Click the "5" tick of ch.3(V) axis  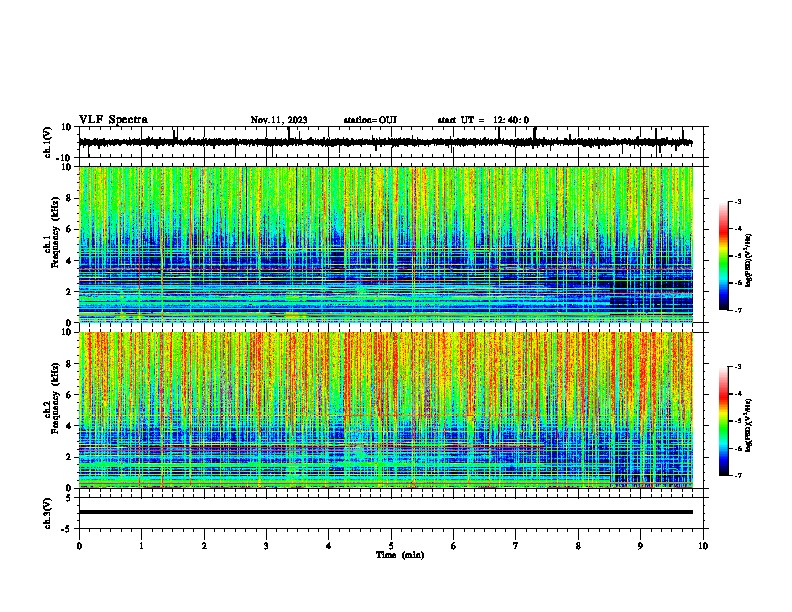click(x=69, y=498)
